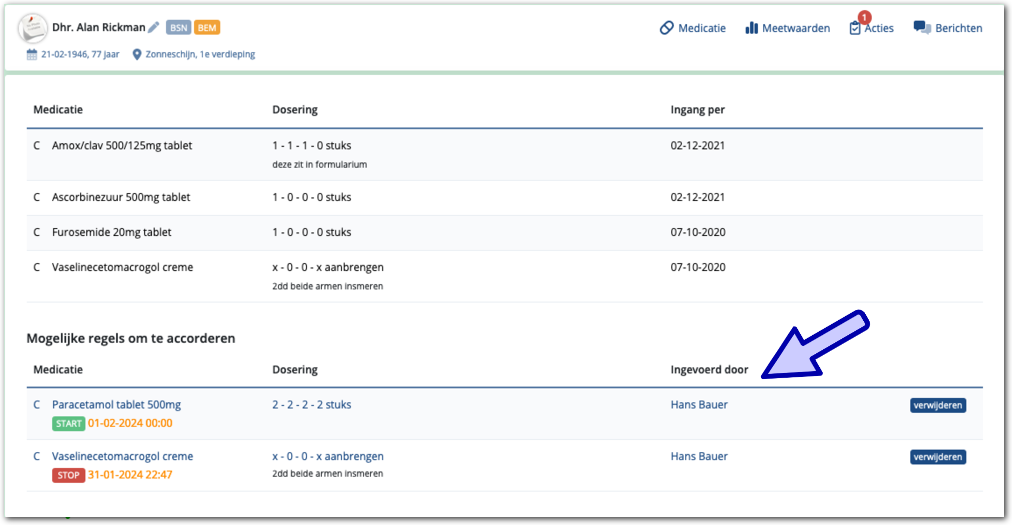Click the patient avatar photo icon
The height and width of the screenshot is (525, 1012).
(34, 28)
